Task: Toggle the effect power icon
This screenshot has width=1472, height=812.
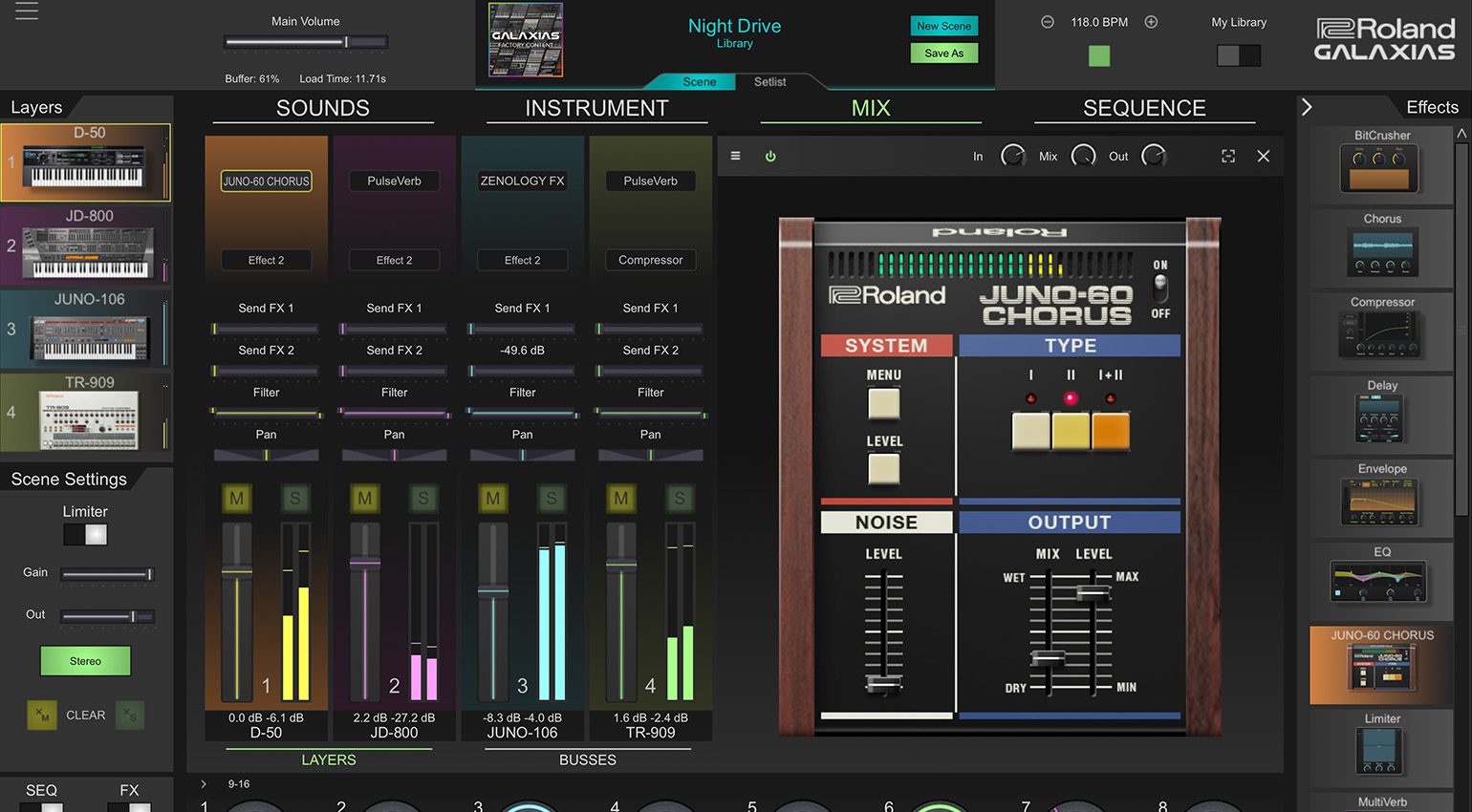Action: (770, 156)
